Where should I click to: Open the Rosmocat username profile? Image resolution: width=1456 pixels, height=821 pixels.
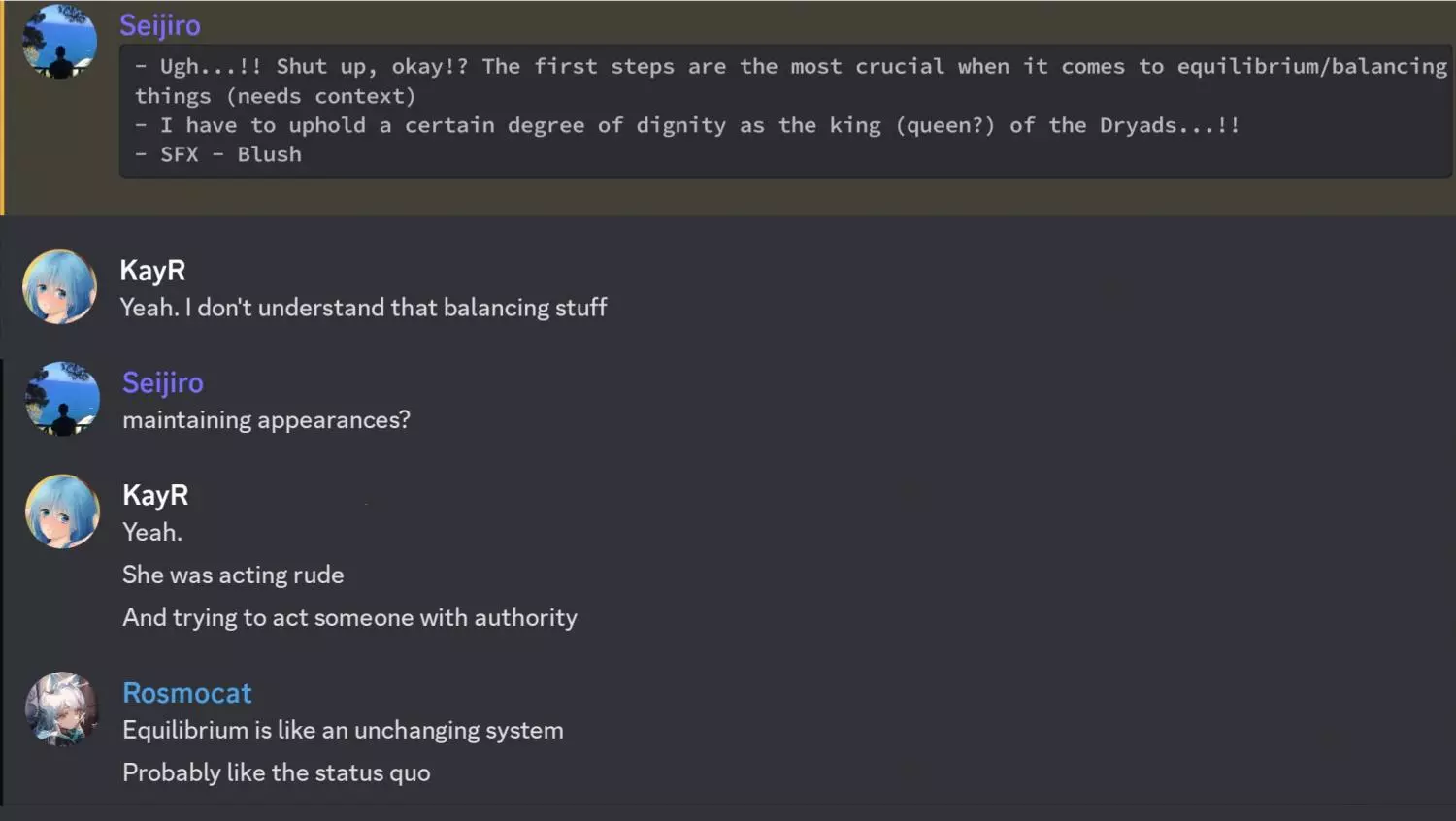(187, 693)
